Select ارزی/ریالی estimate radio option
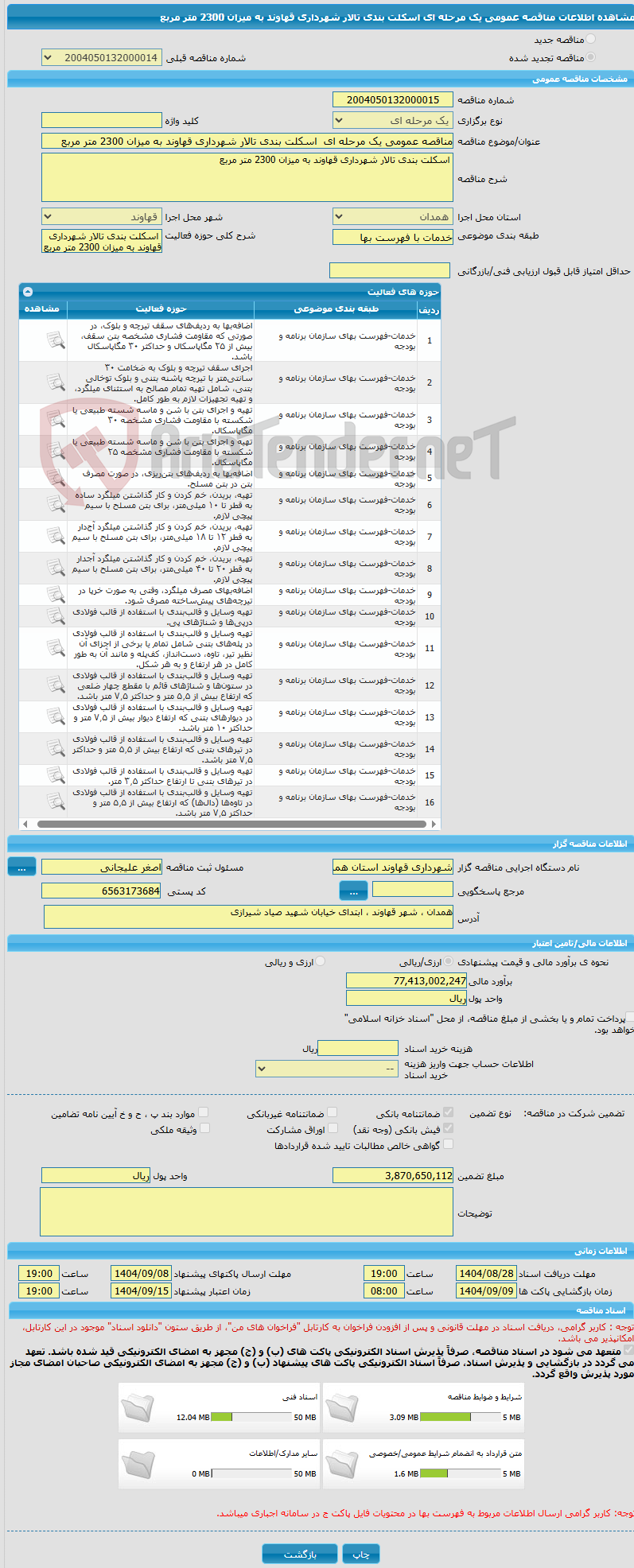This screenshot has height=1568, width=634. pyautogui.click(x=449, y=961)
